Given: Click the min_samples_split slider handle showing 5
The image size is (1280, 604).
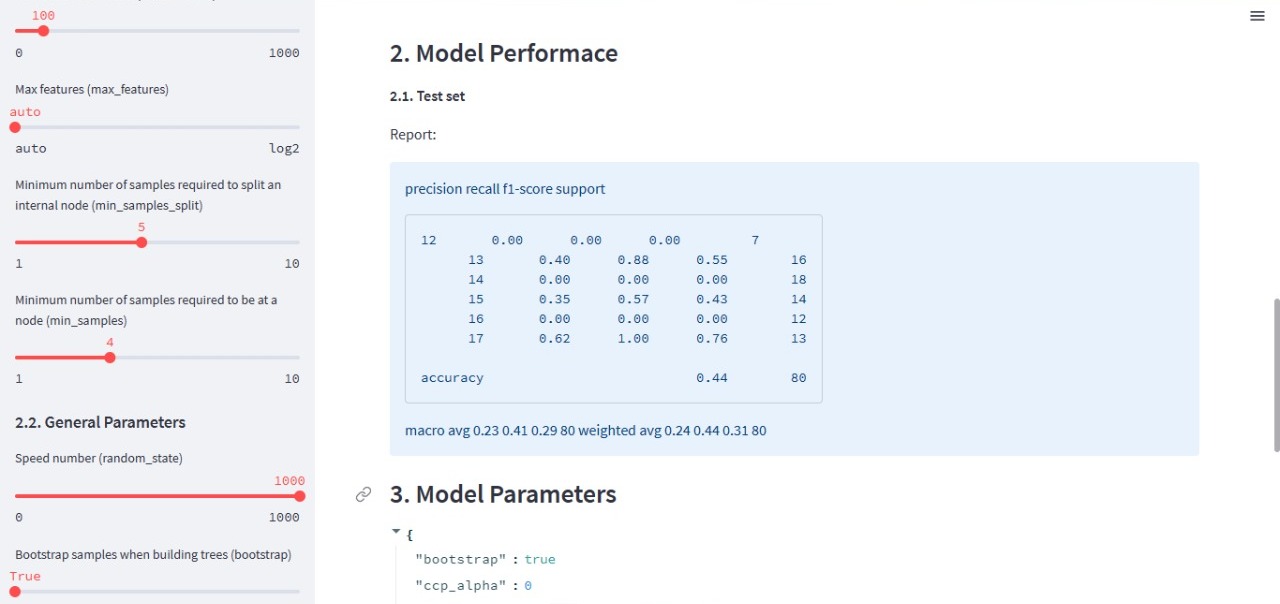Looking at the screenshot, I should click(142, 241).
